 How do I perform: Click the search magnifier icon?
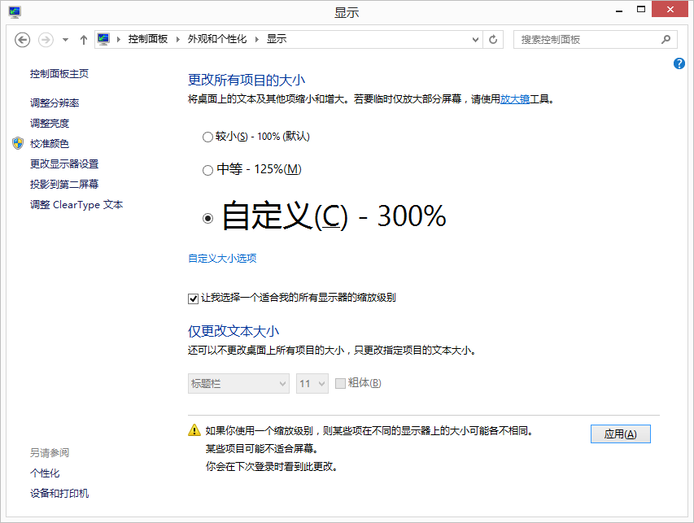[667, 40]
